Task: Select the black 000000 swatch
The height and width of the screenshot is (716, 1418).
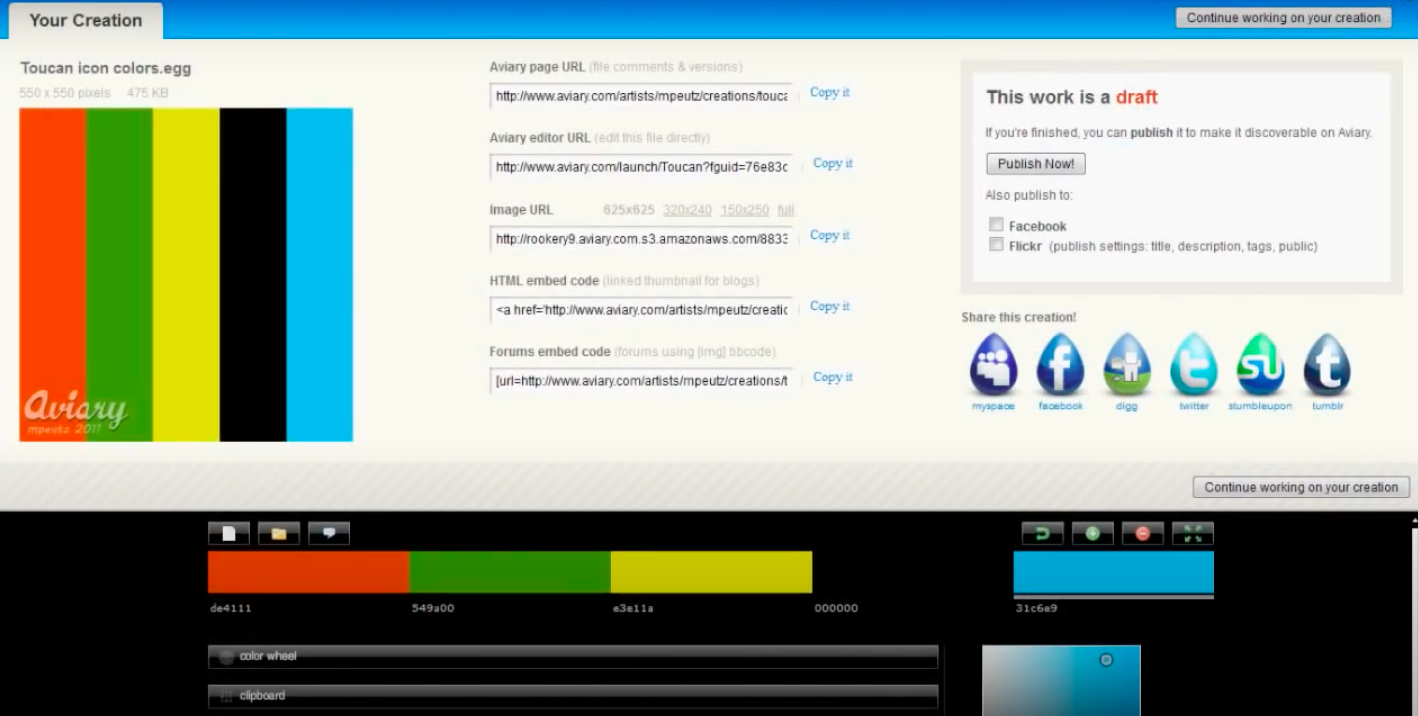Action: (x=912, y=572)
